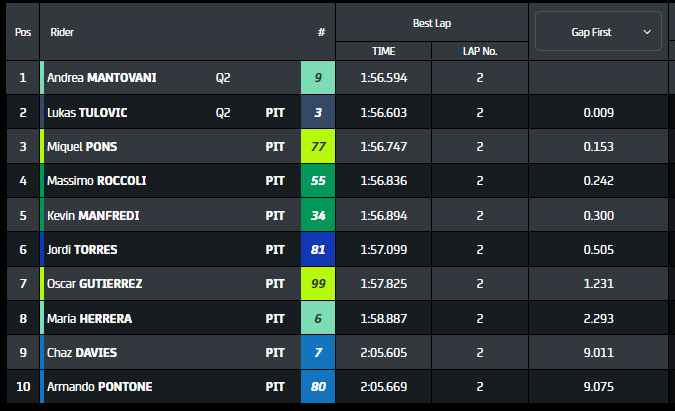Click the LAP No. column header
The width and height of the screenshot is (675, 411).
click(480, 50)
